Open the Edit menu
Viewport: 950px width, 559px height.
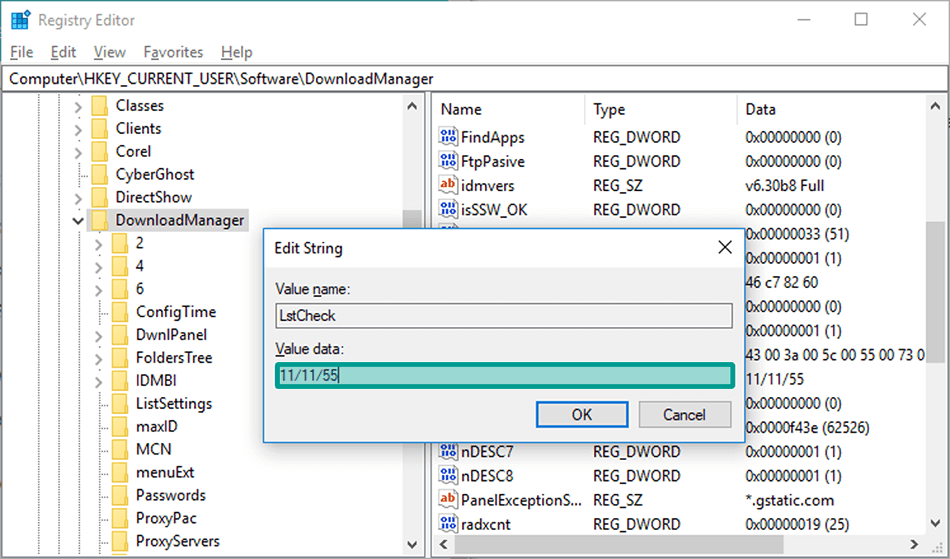click(x=63, y=53)
